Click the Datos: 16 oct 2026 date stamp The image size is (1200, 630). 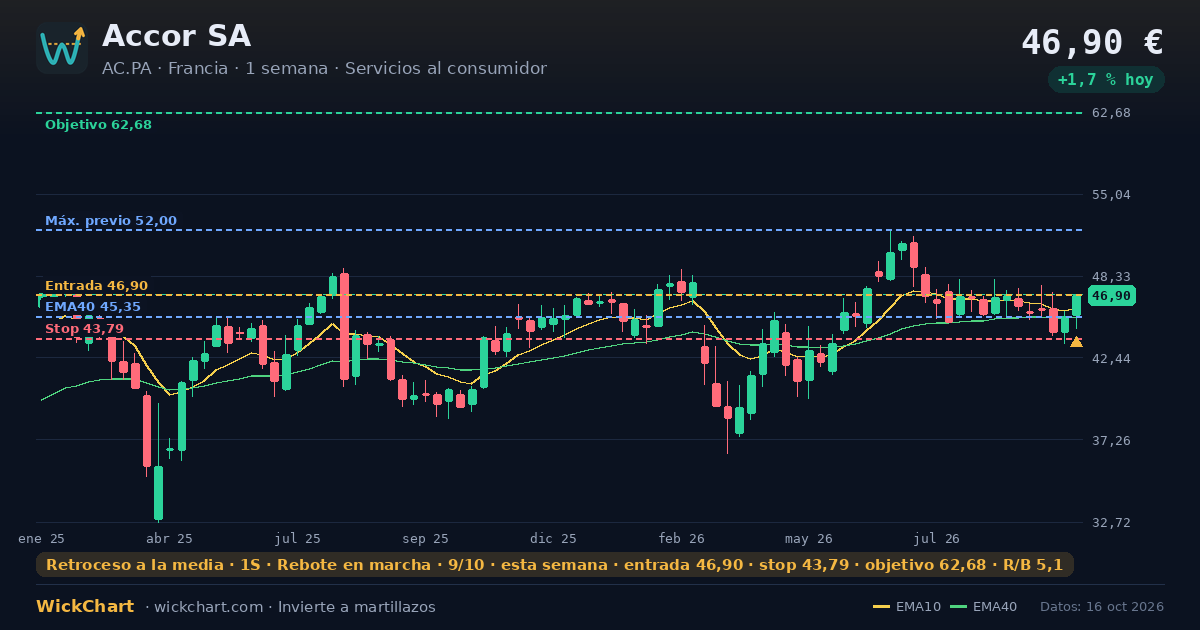[x=1102, y=607]
